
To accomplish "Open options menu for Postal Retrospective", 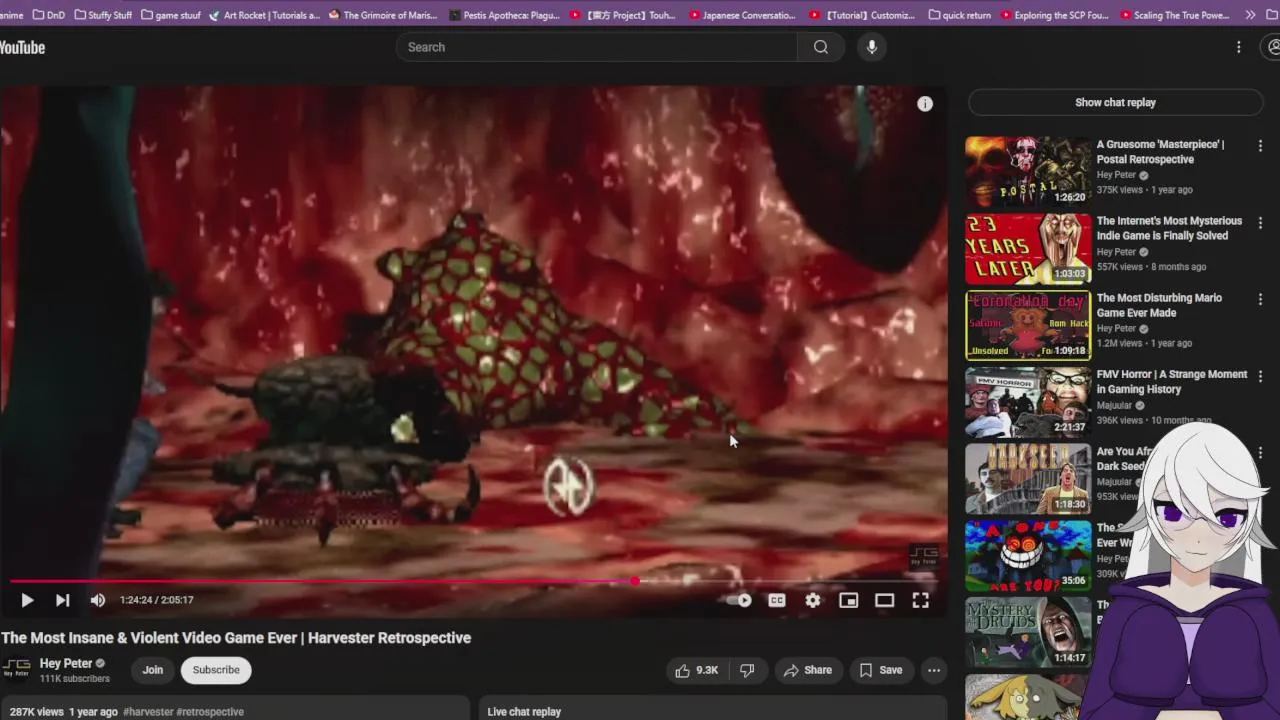I will pos(1260,146).
